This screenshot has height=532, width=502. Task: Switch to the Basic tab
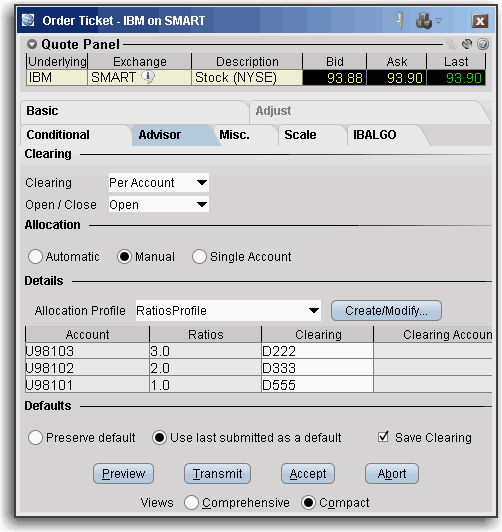134,111
